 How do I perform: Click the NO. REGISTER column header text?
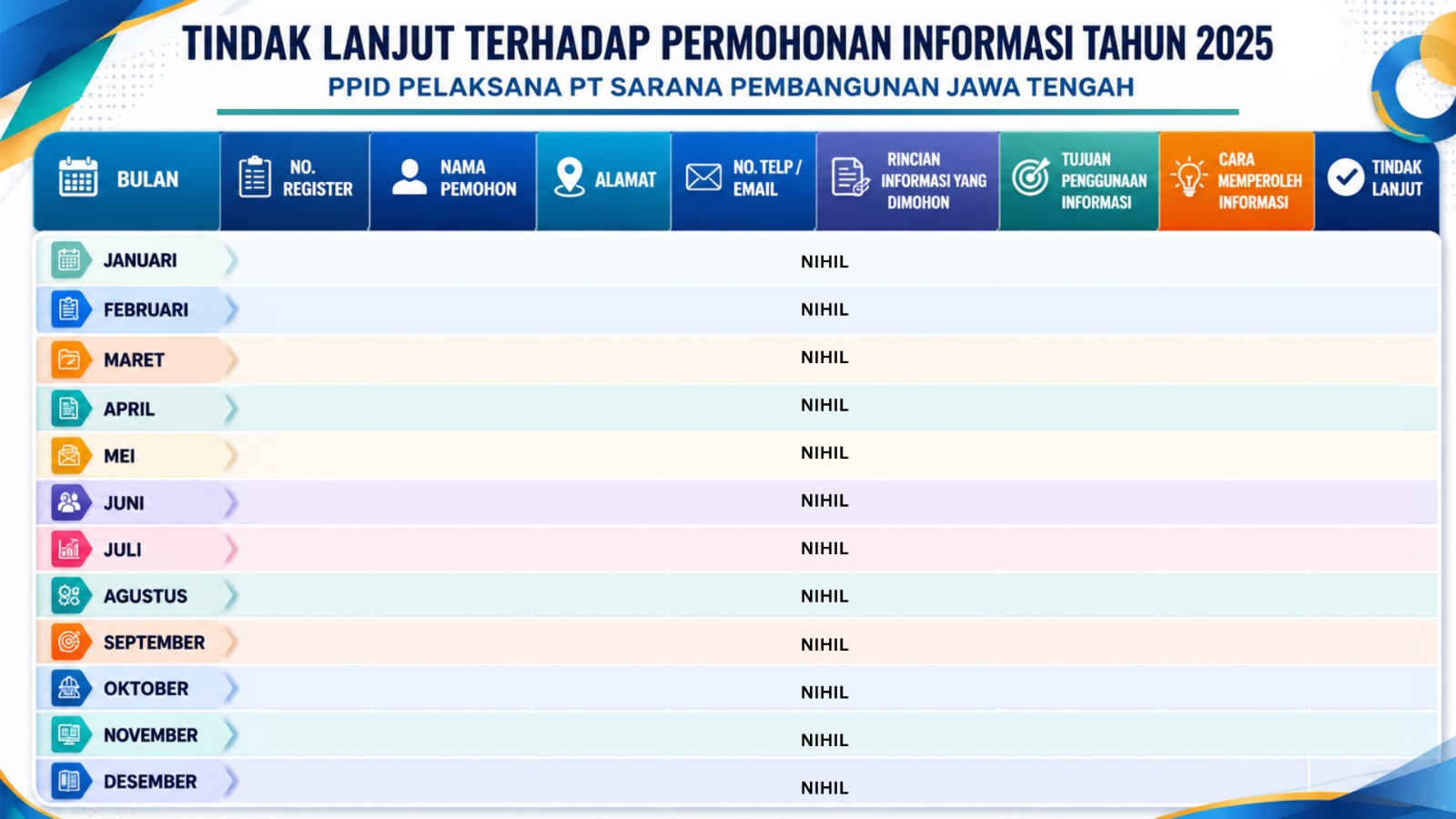[318, 178]
